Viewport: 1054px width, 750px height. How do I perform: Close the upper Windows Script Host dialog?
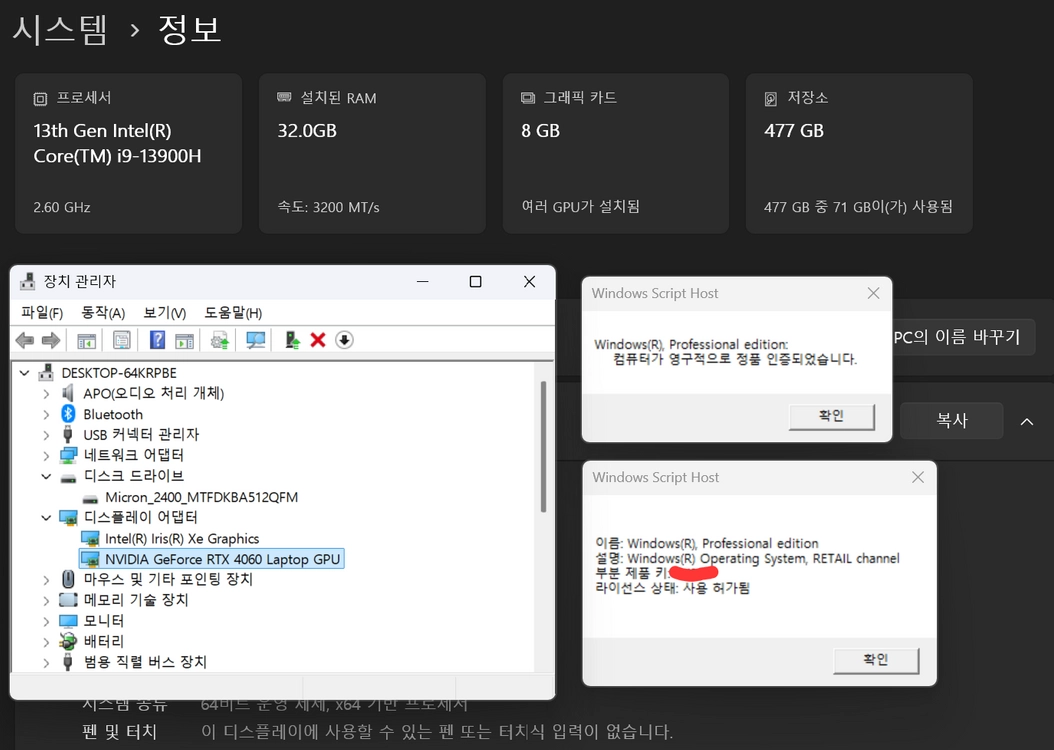pyautogui.click(x=873, y=293)
